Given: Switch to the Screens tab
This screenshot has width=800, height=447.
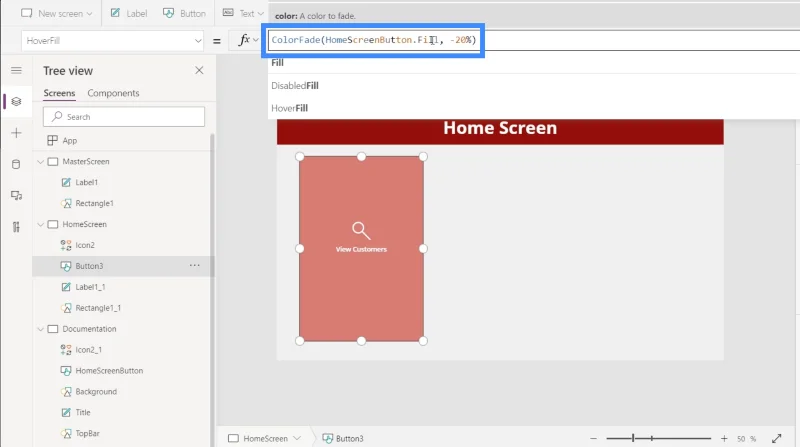Looking at the screenshot, I should pyautogui.click(x=59, y=93).
